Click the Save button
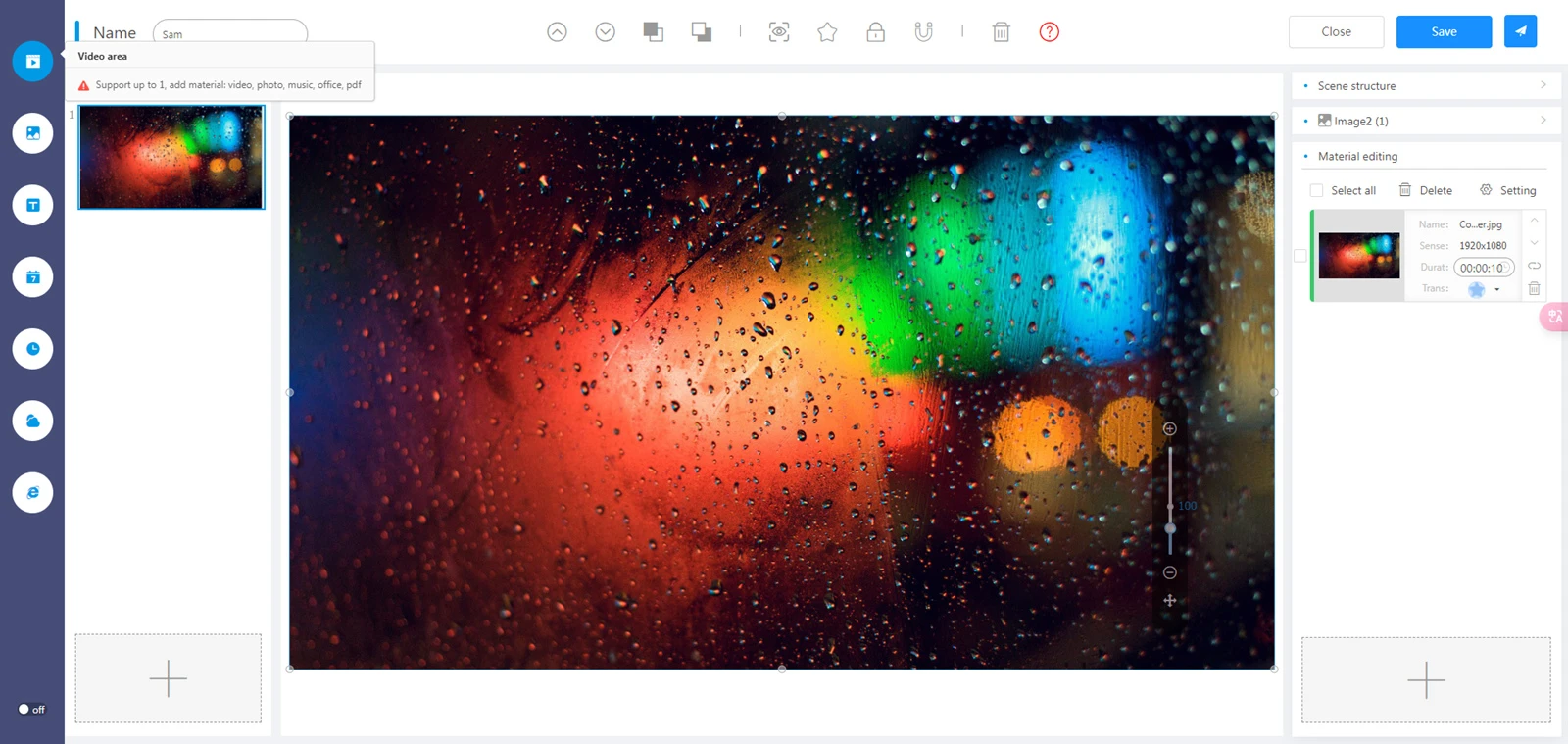 pyautogui.click(x=1444, y=31)
